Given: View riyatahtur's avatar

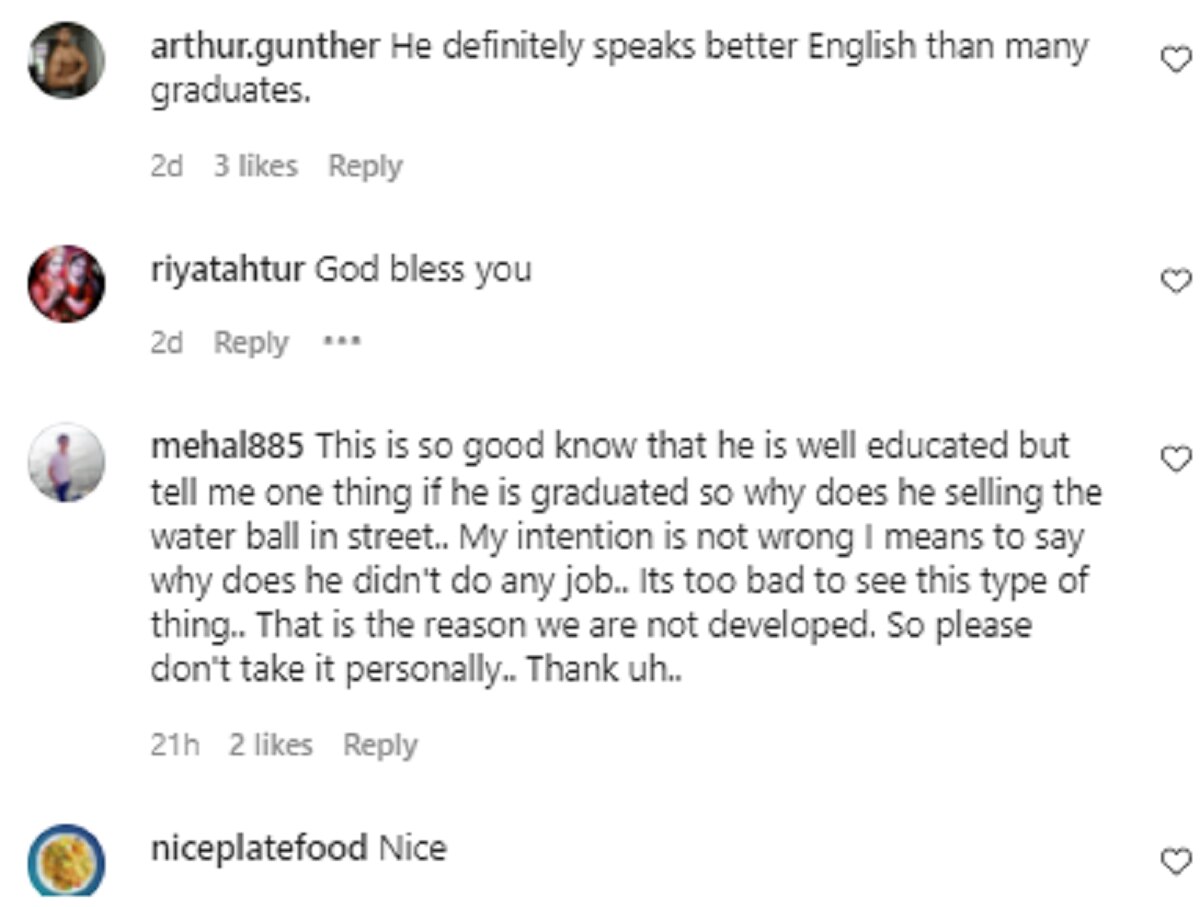Looking at the screenshot, I should coord(66,283).
